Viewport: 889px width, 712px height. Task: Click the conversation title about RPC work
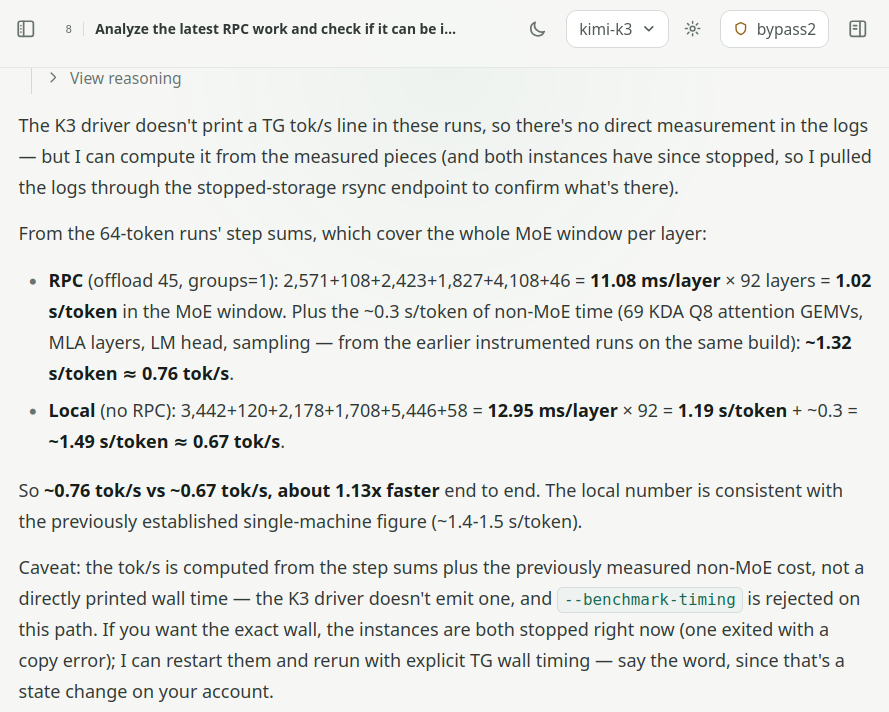point(275,29)
